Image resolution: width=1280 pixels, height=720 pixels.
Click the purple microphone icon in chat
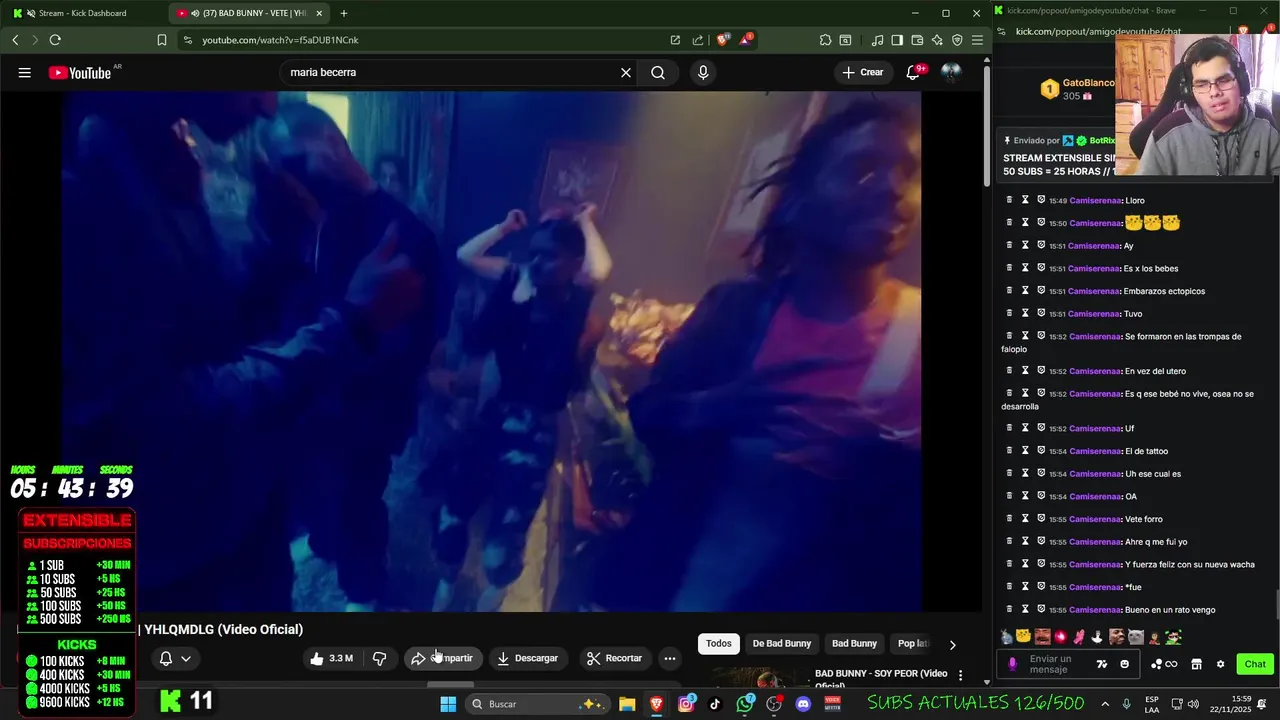tap(1013, 664)
